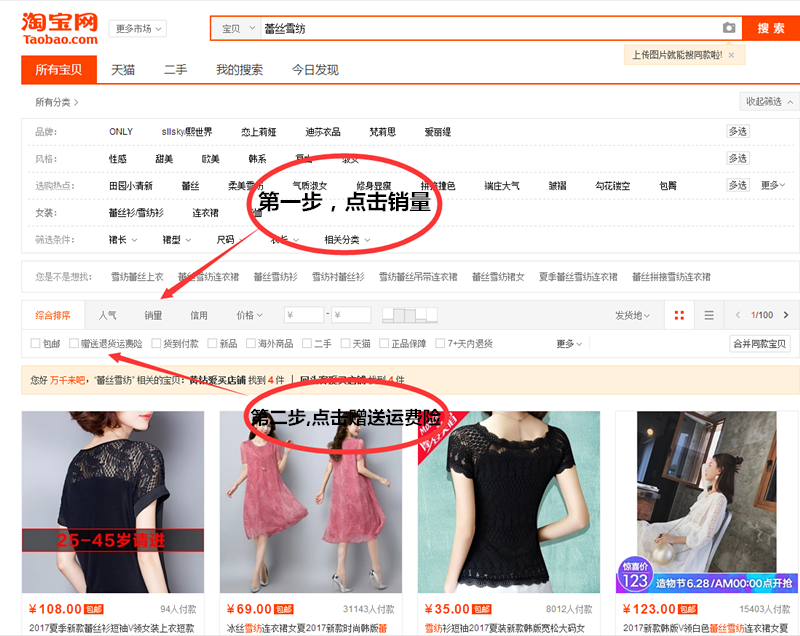Click the camera image search icon
The image size is (800, 636).
pyautogui.click(x=729, y=28)
